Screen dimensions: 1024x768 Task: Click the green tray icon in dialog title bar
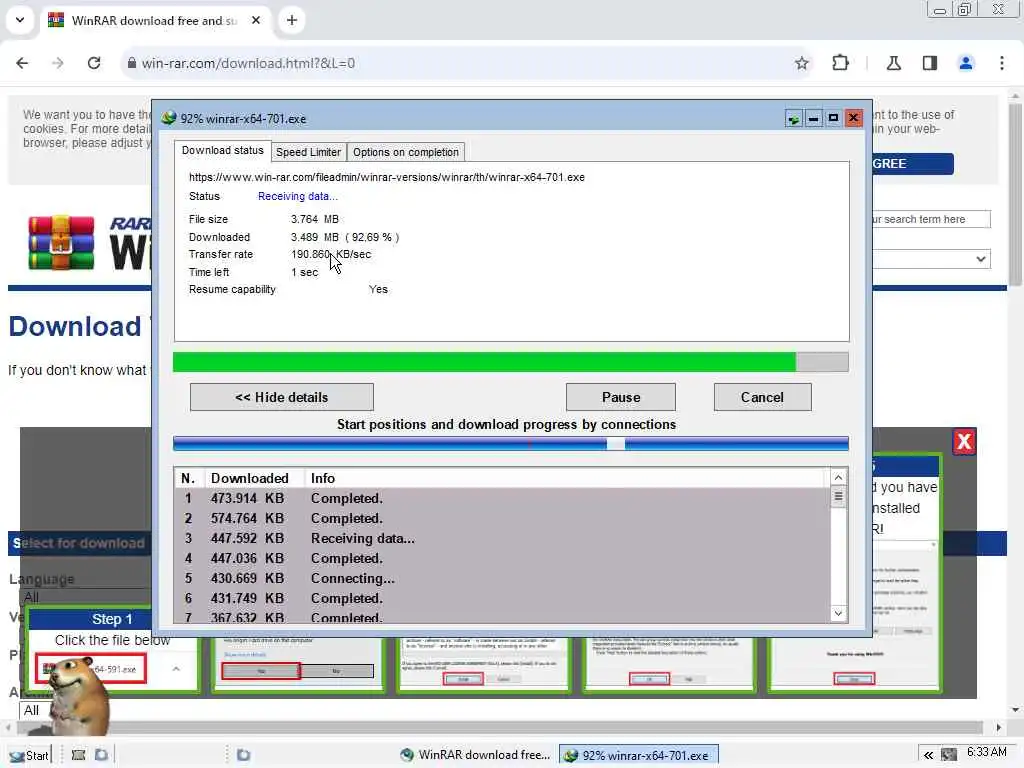793,118
